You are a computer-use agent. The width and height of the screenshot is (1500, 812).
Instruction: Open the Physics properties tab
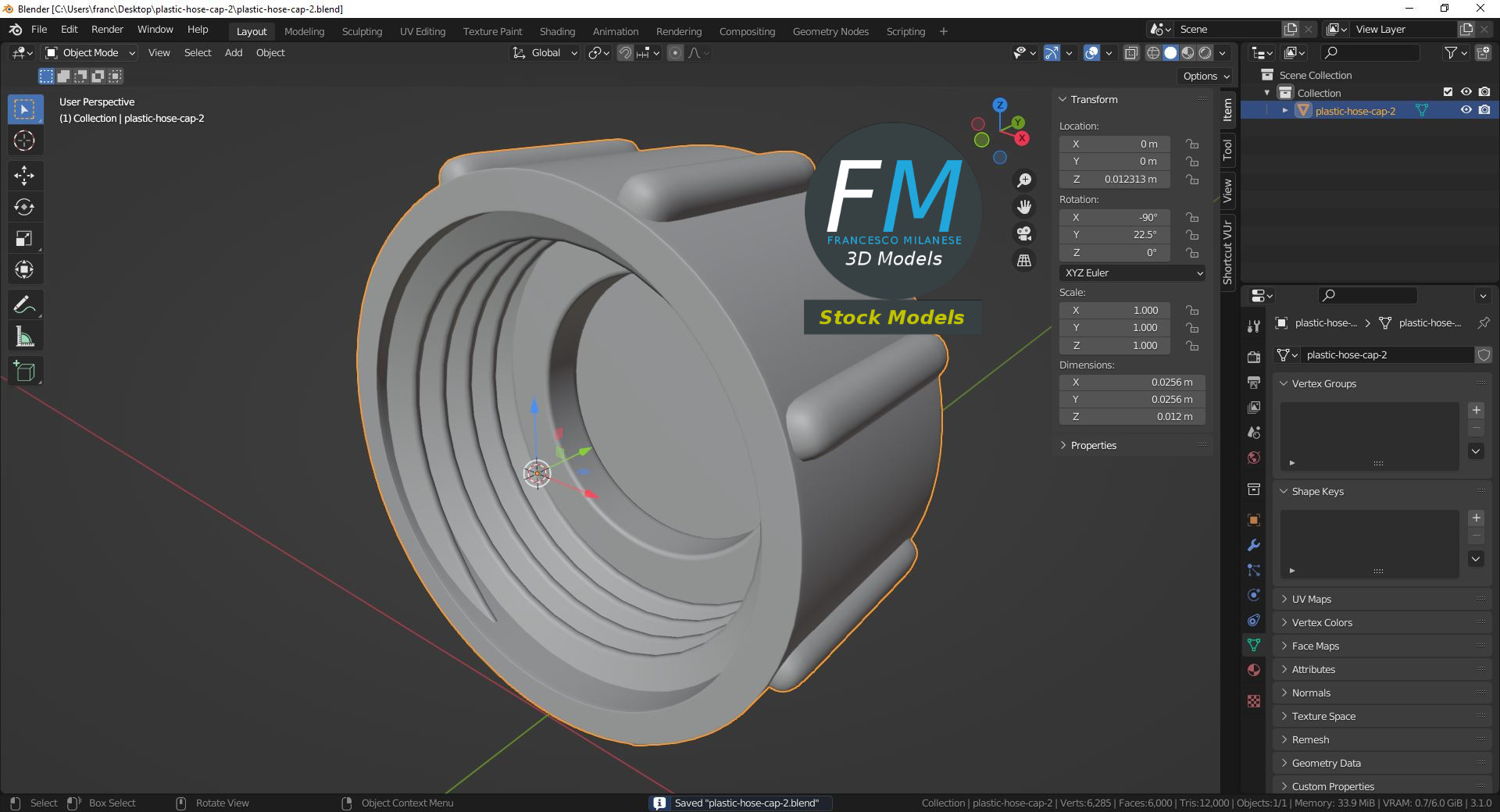(x=1254, y=595)
